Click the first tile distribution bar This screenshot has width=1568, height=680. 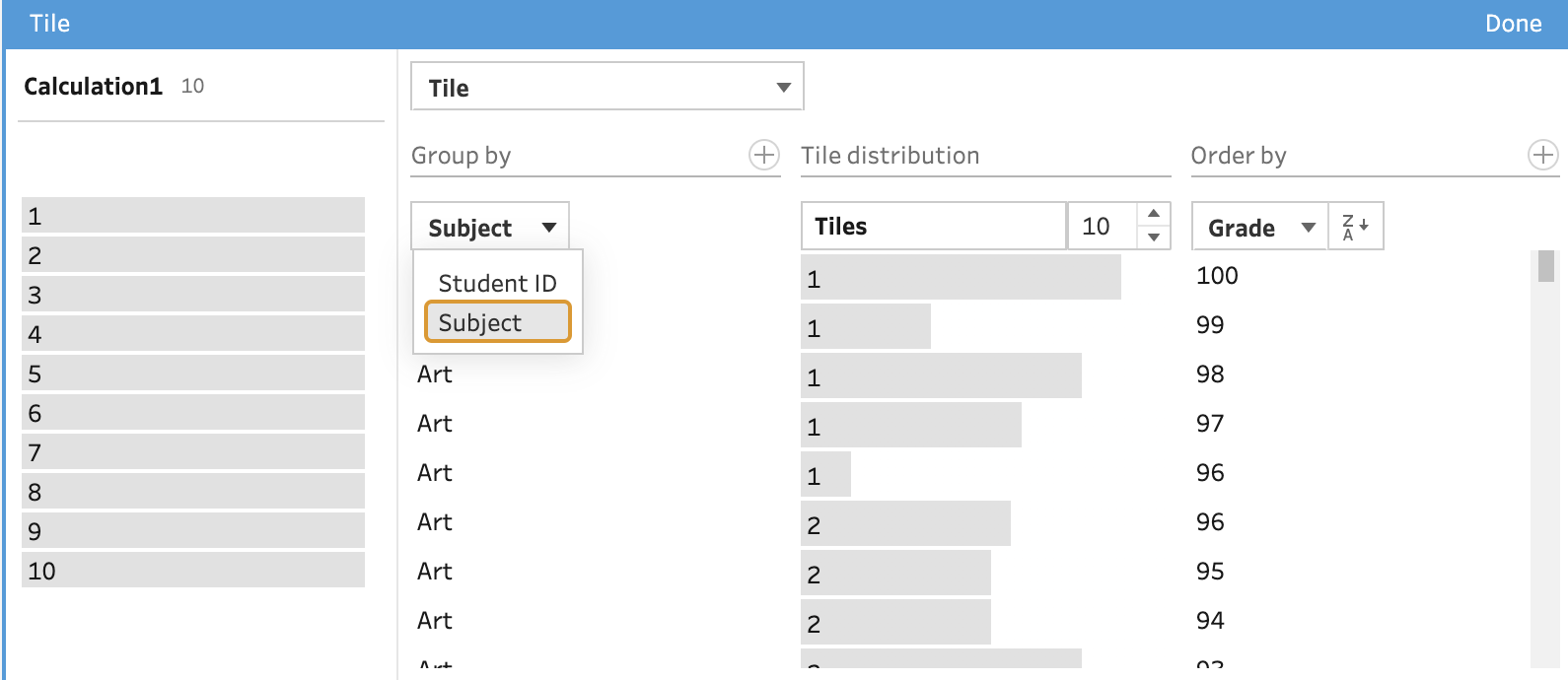tap(960, 278)
